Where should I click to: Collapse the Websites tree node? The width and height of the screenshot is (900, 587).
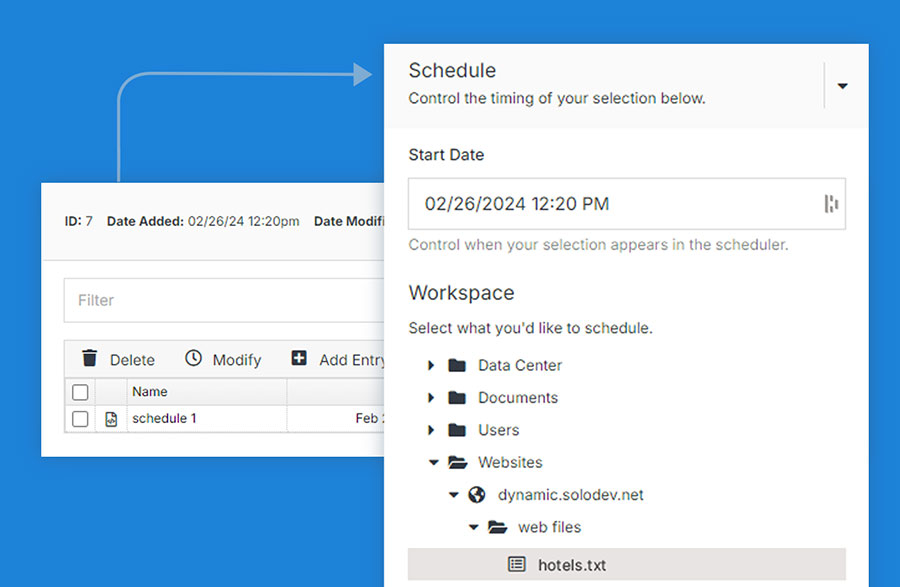pyautogui.click(x=432, y=462)
